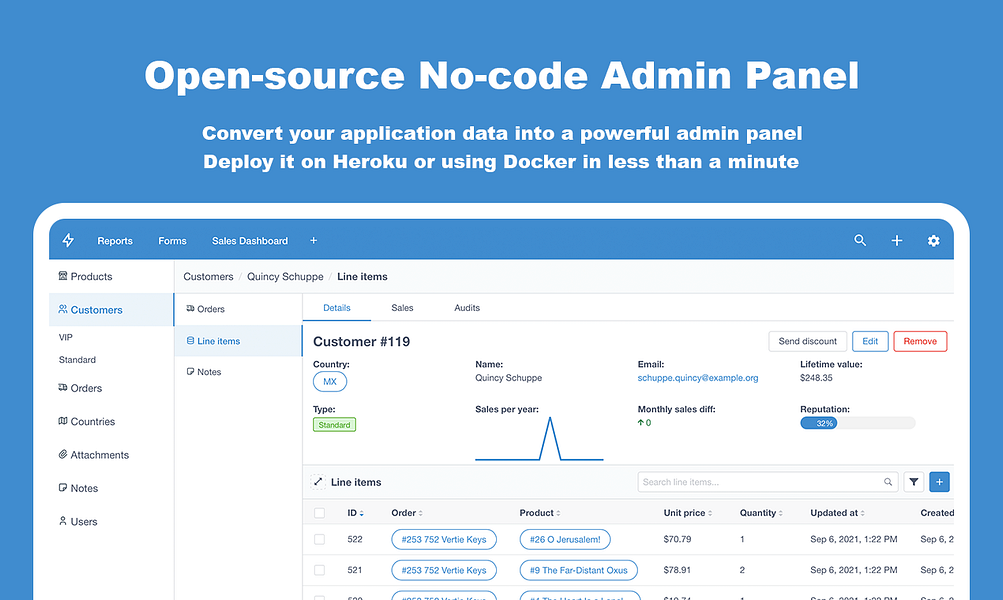
Task: Click the Orders icon in customer submenu
Action: [x=190, y=308]
